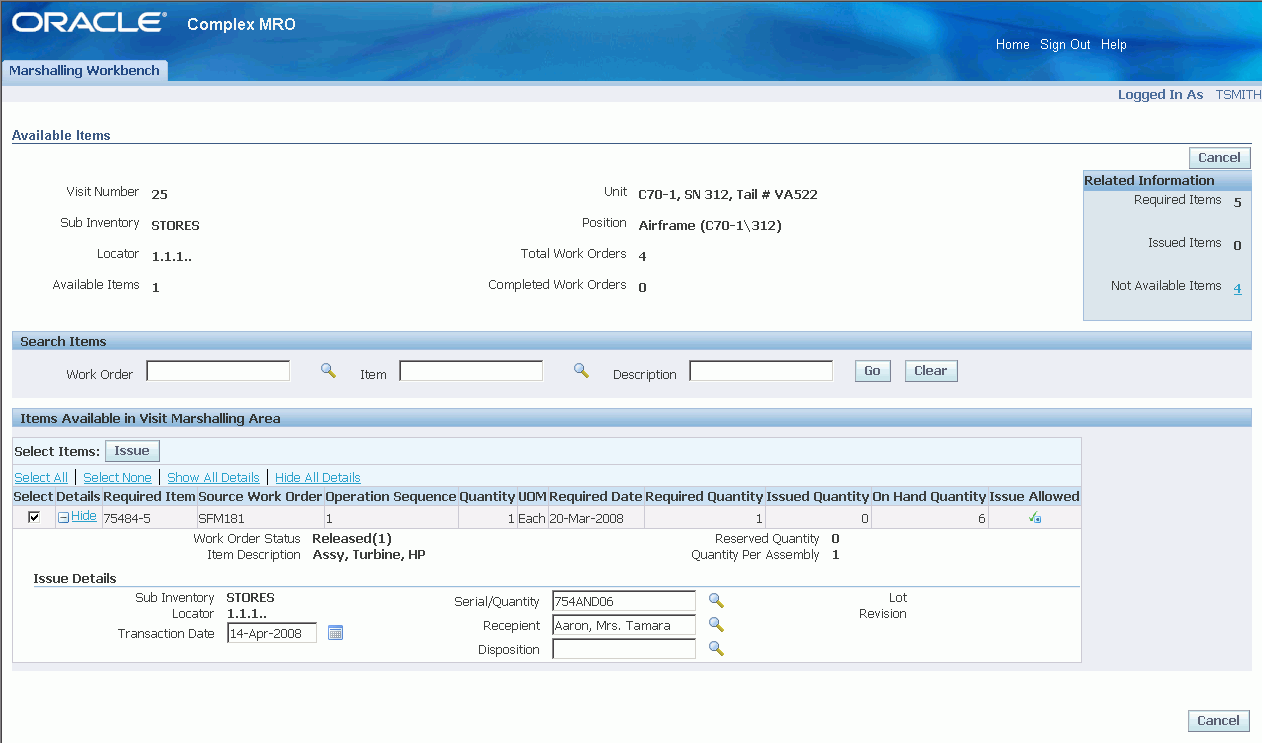Focus Work Order search field
1262x743 pixels.
218,371
